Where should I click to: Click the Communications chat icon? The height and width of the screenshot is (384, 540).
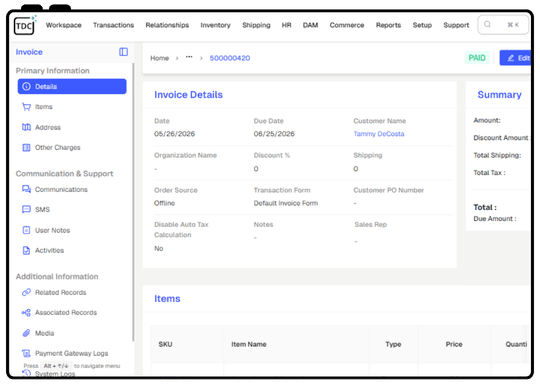click(x=26, y=189)
